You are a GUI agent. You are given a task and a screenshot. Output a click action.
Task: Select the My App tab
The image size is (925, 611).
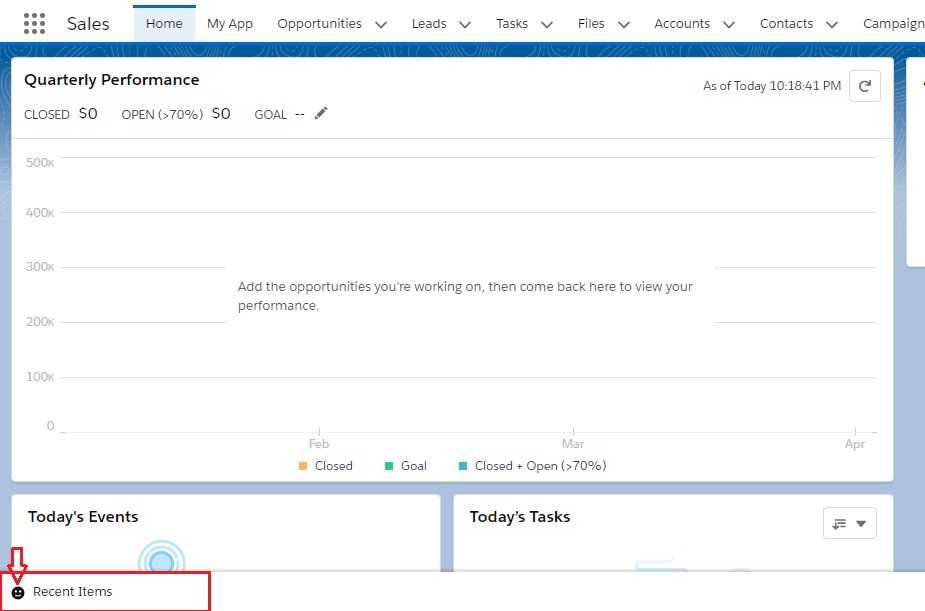pos(229,23)
